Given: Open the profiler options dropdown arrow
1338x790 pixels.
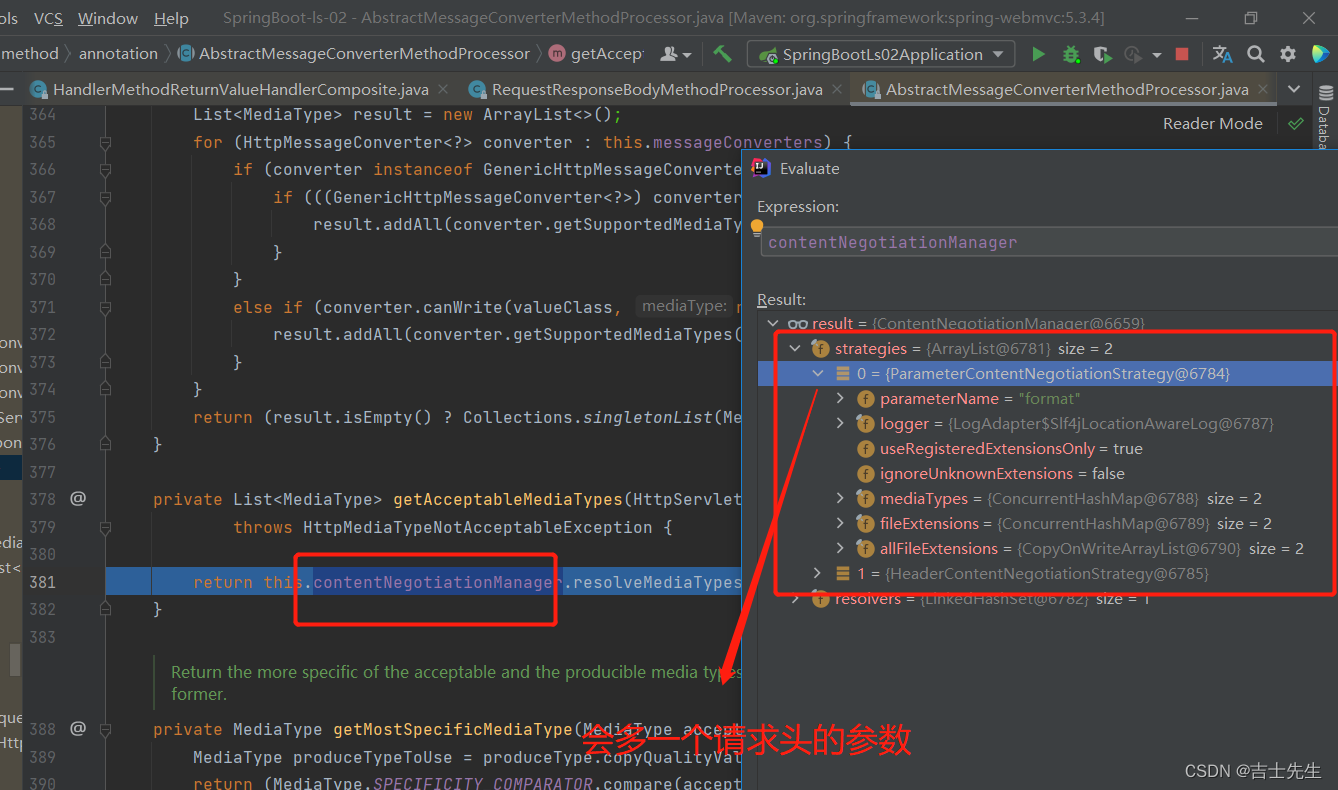Looking at the screenshot, I should click(x=1157, y=55).
